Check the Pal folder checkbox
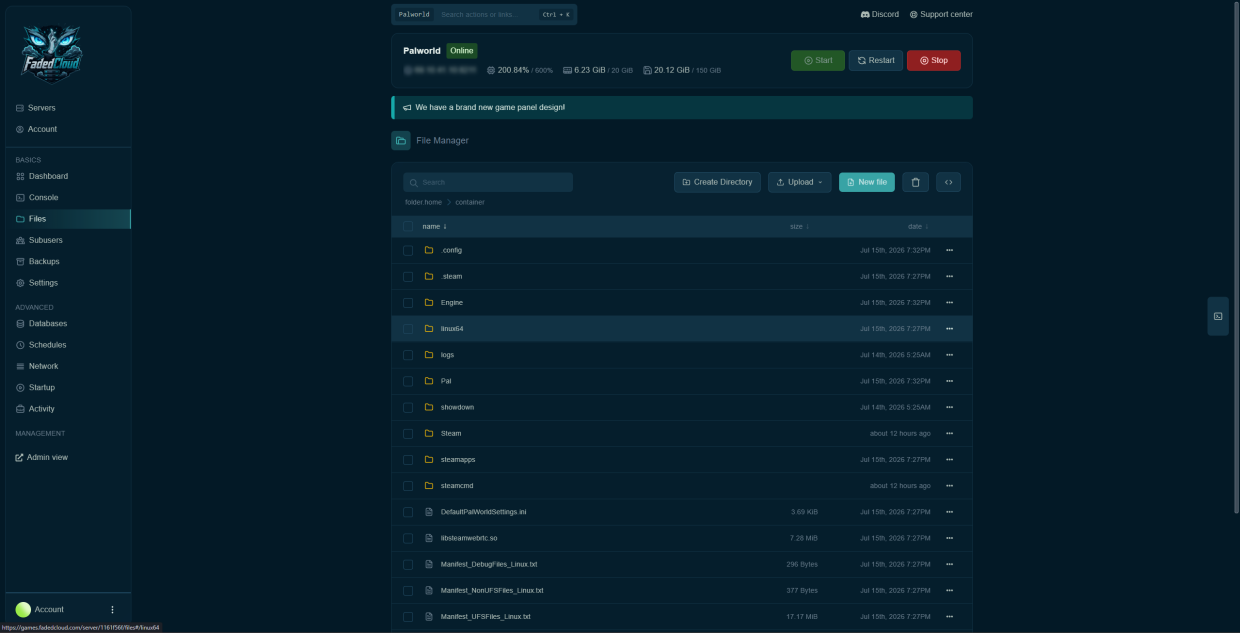 click(x=408, y=381)
